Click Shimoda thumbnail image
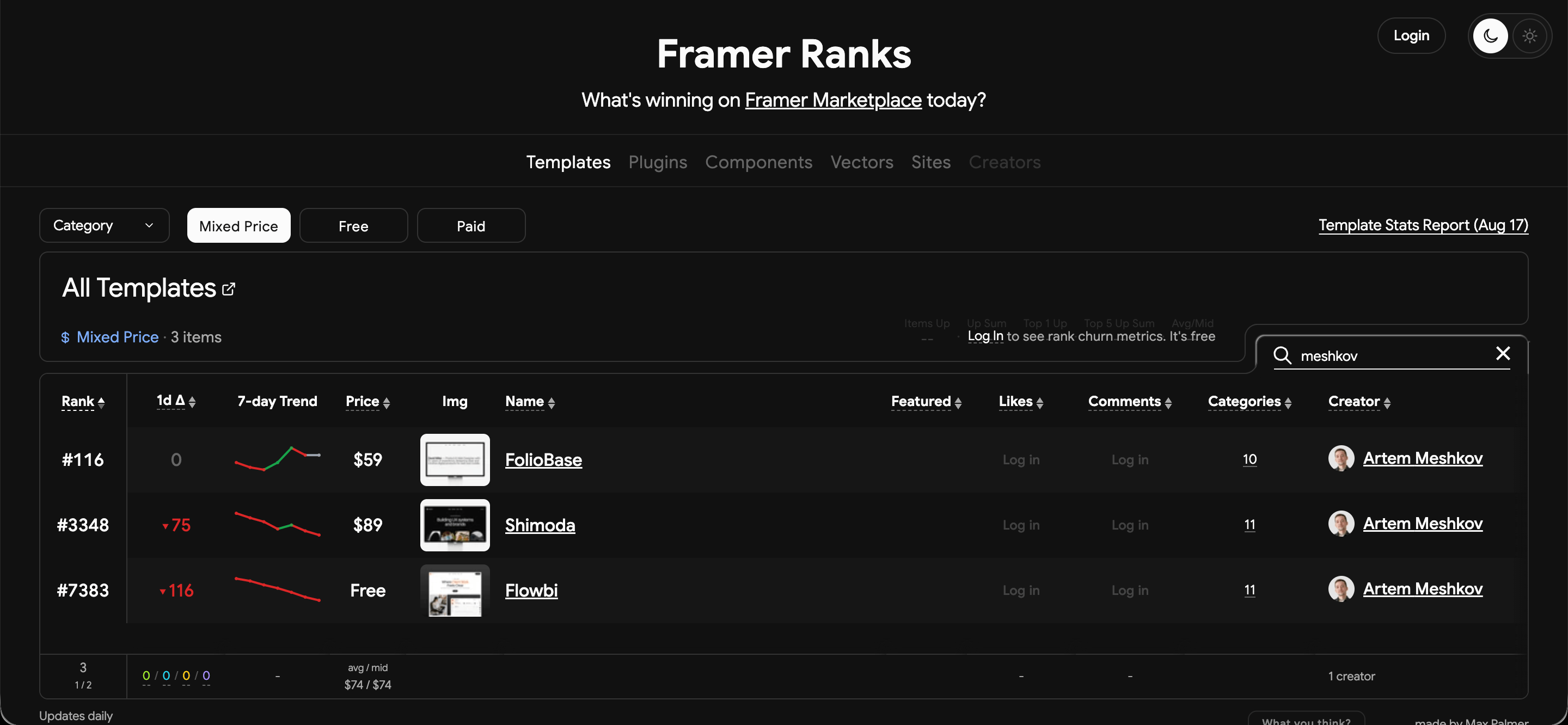 pos(455,525)
